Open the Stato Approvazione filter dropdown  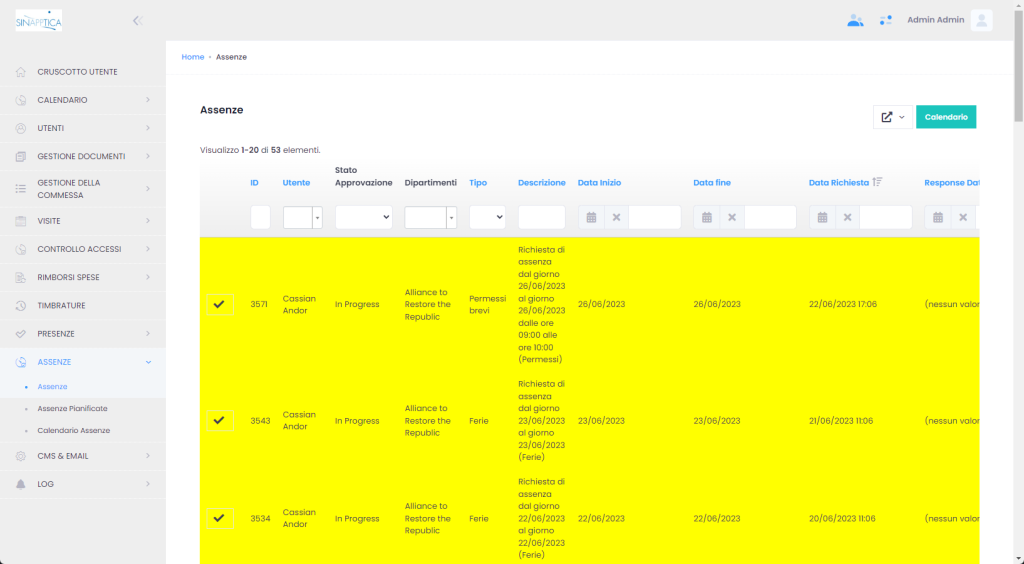[363, 217]
